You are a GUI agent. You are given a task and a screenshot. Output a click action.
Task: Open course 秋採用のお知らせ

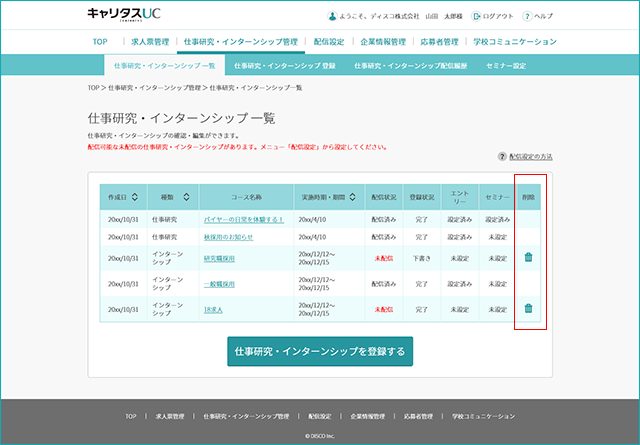tap(229, 237)
